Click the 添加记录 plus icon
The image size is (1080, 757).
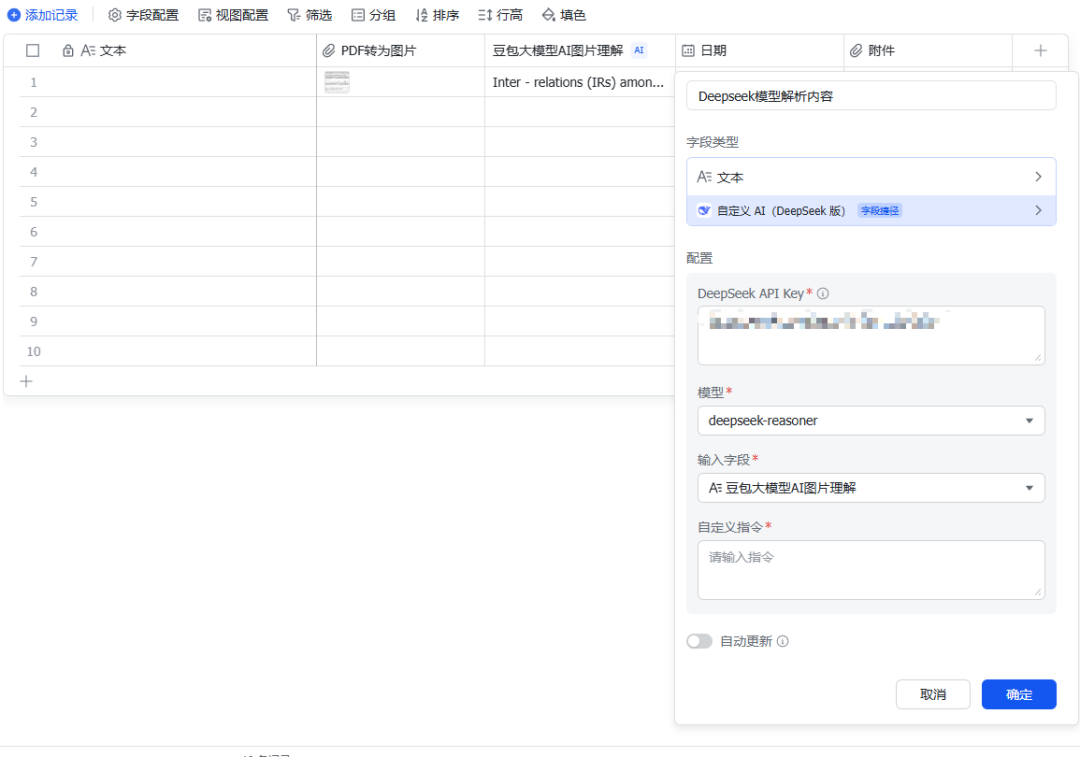(14, 14)
